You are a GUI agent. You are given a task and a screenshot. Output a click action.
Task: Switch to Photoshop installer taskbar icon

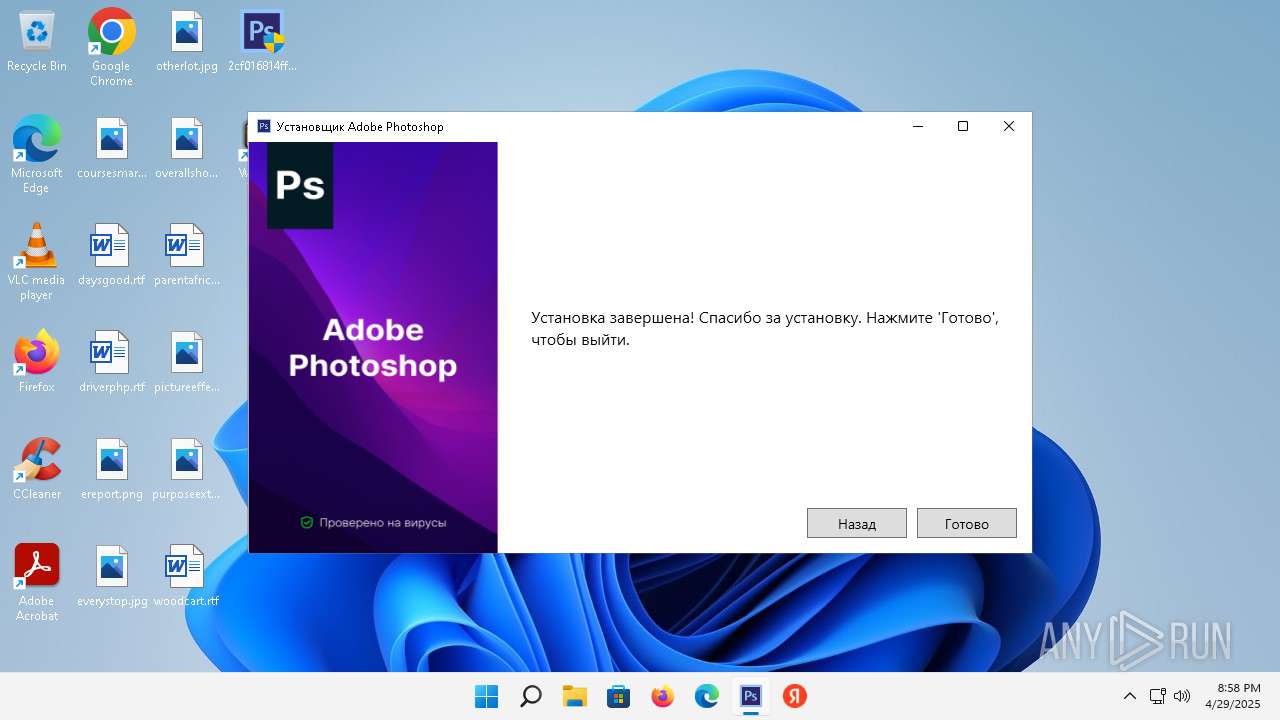750,696
